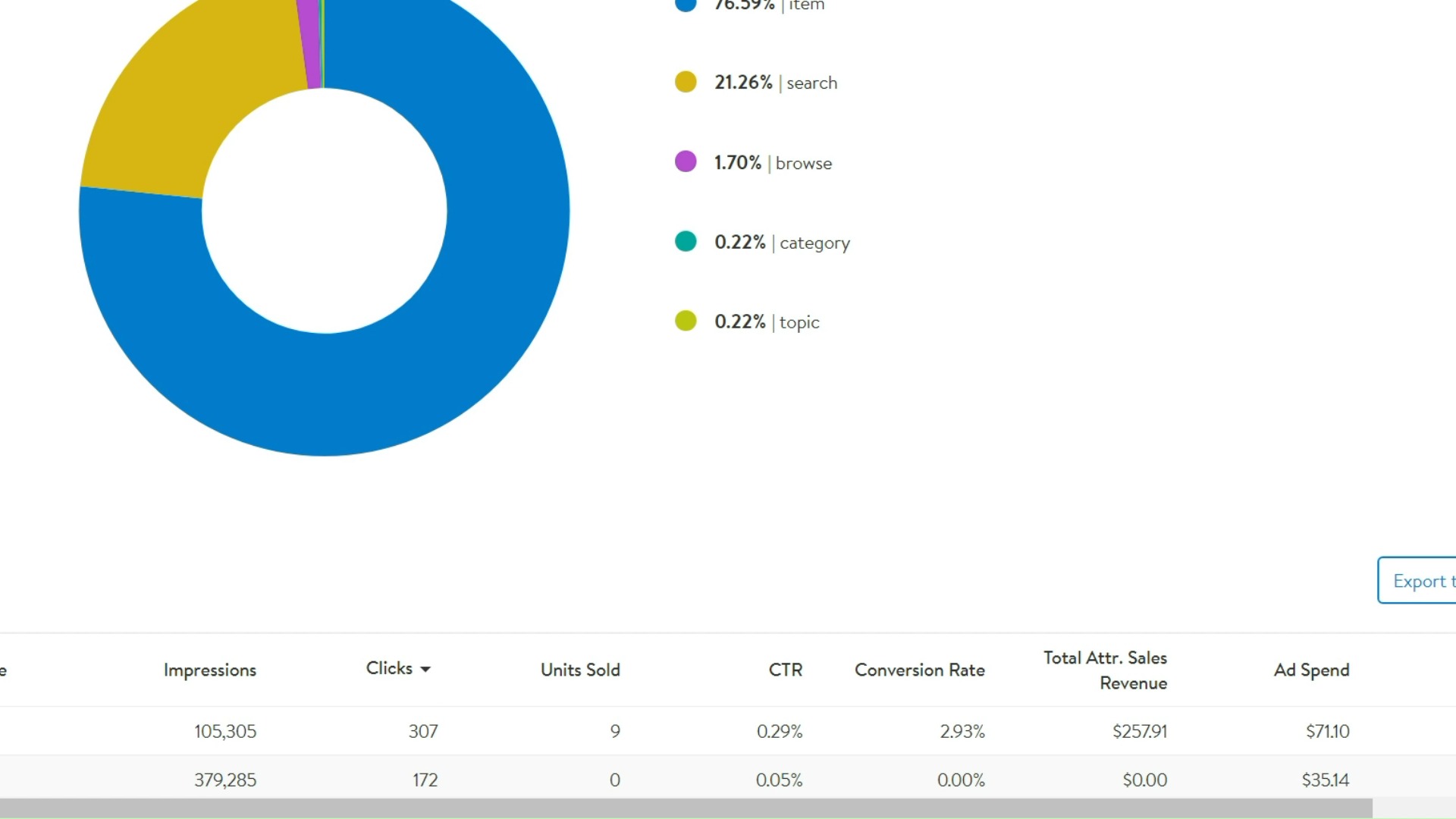Click the 0.29% CTR cell
Screen dimensions: 1456x819
point(779,731)
